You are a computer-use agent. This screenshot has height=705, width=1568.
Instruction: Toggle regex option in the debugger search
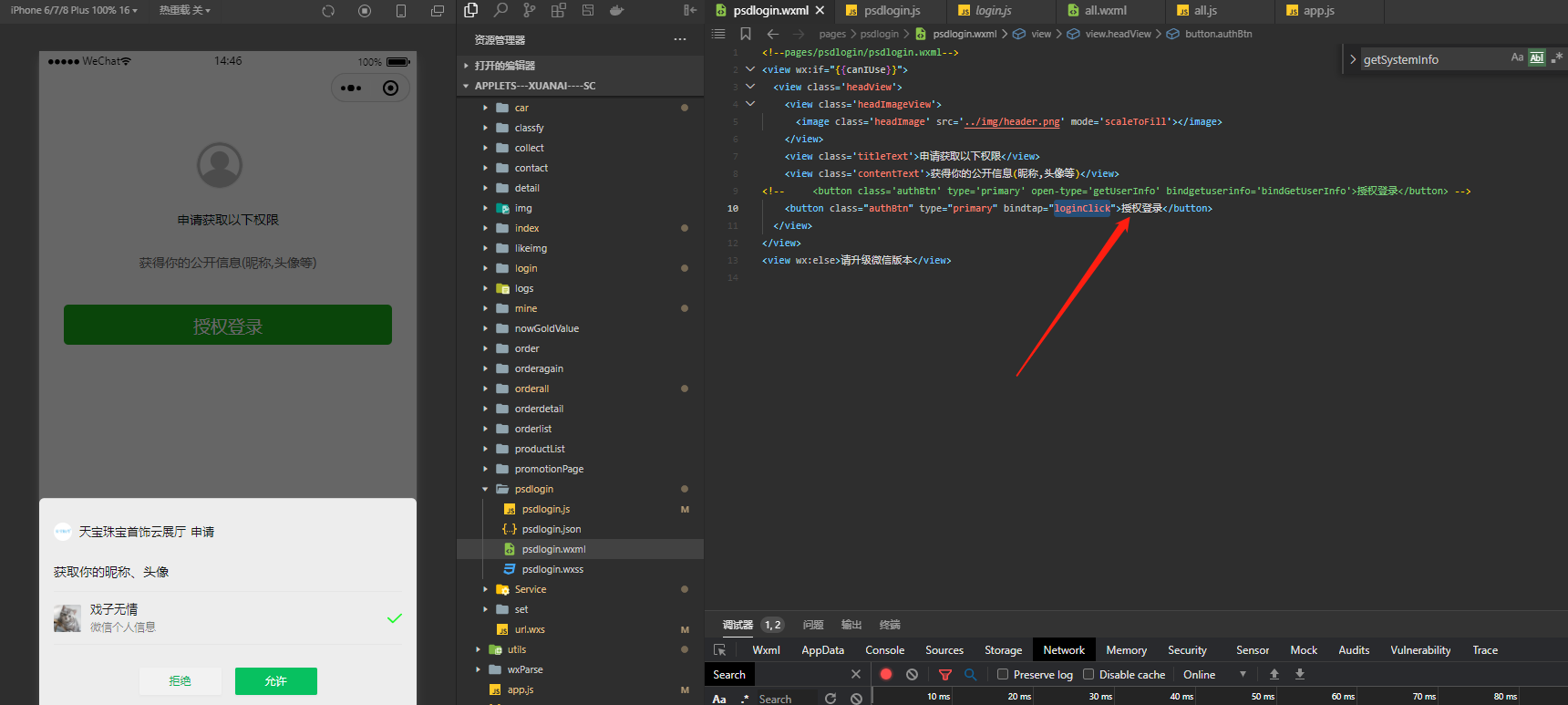pyautogui.click(x=745, y=699)
